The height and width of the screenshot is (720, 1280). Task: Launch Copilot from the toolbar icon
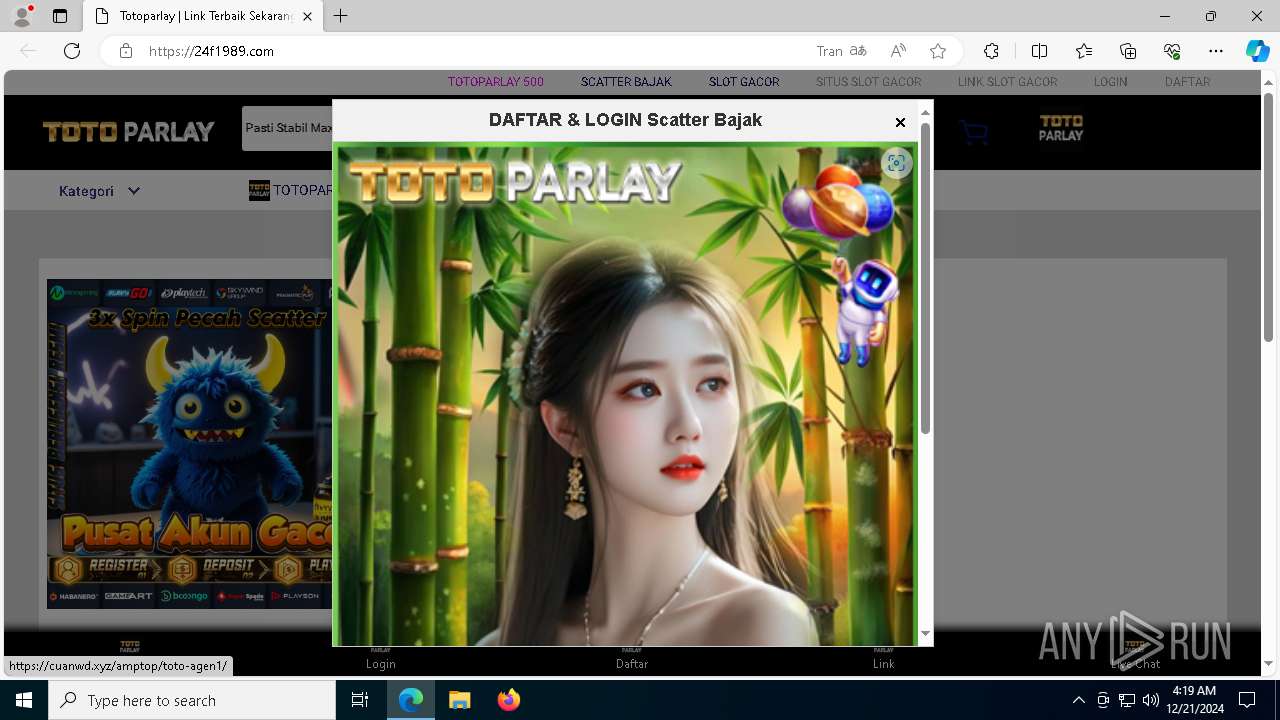(x=1257, y=51)
